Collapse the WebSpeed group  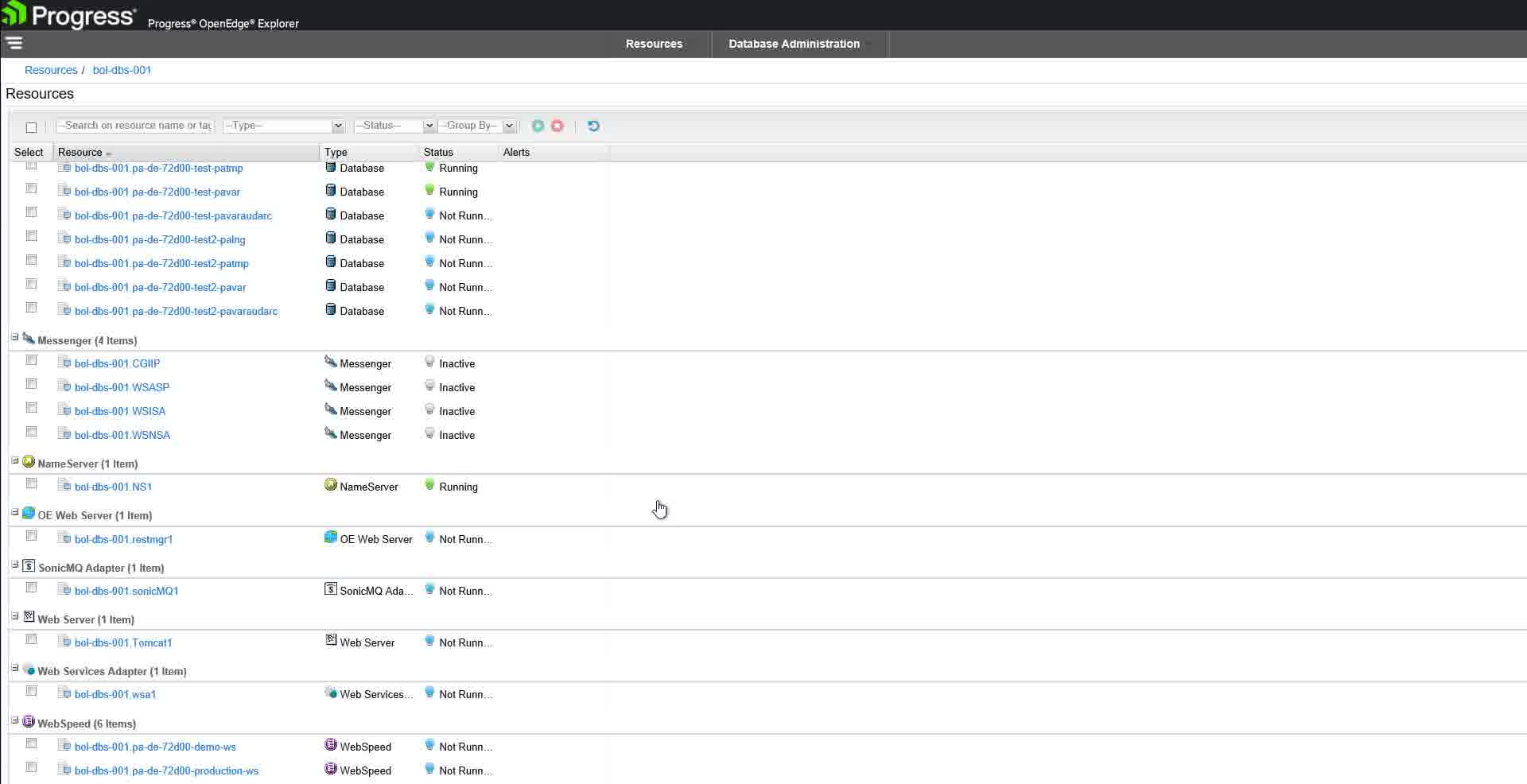(x=14, y=721)
